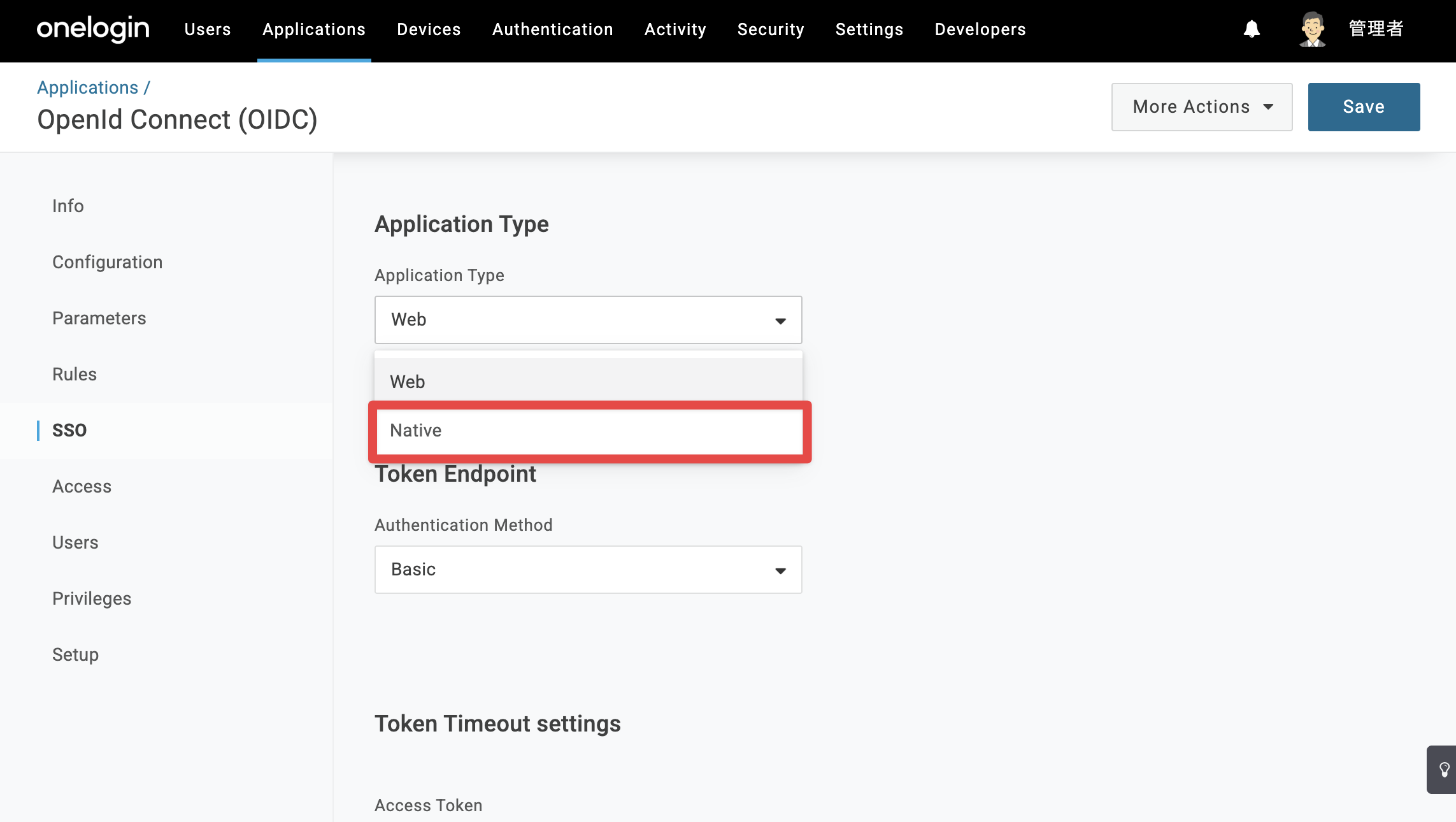The image size is (1456, 822).
Task: Open the Security menu
Action: [771, 29]
